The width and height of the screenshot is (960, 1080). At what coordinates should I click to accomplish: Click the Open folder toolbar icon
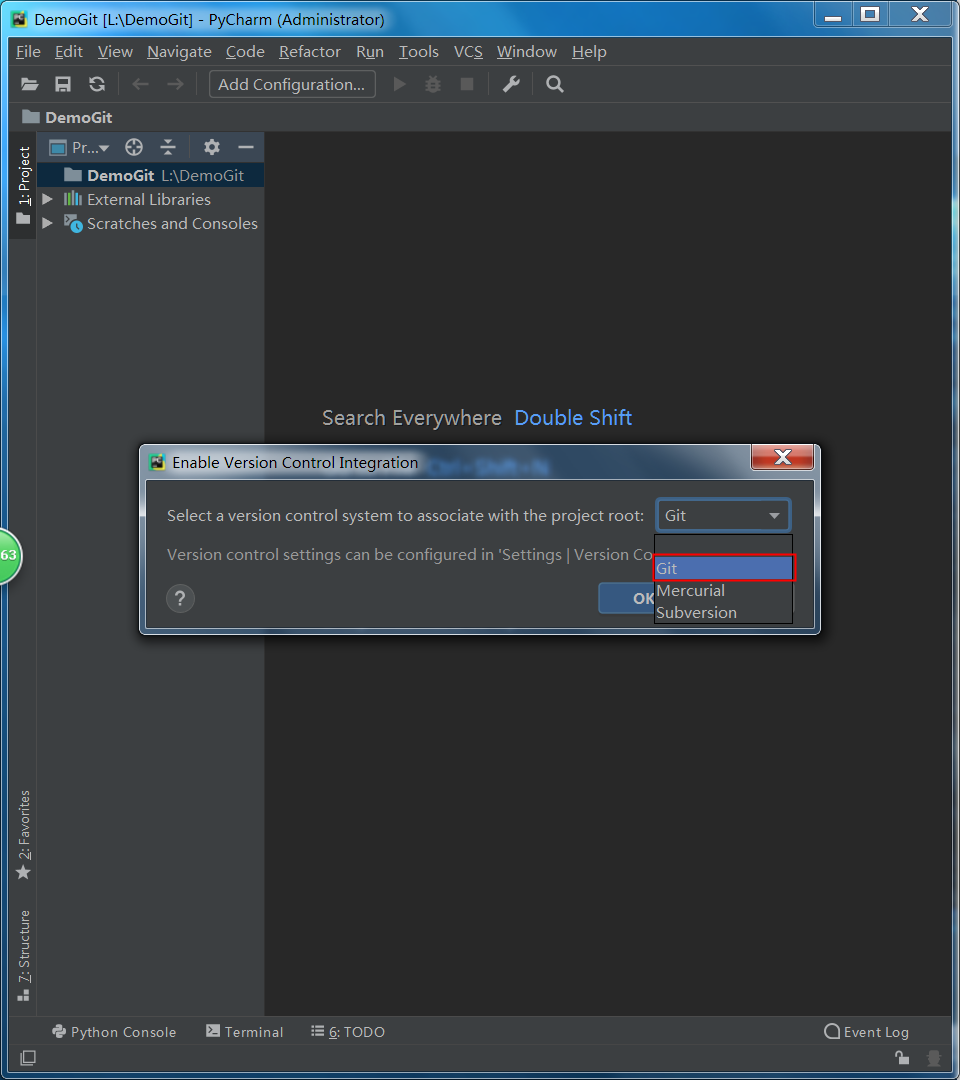(x=29, y=84)
